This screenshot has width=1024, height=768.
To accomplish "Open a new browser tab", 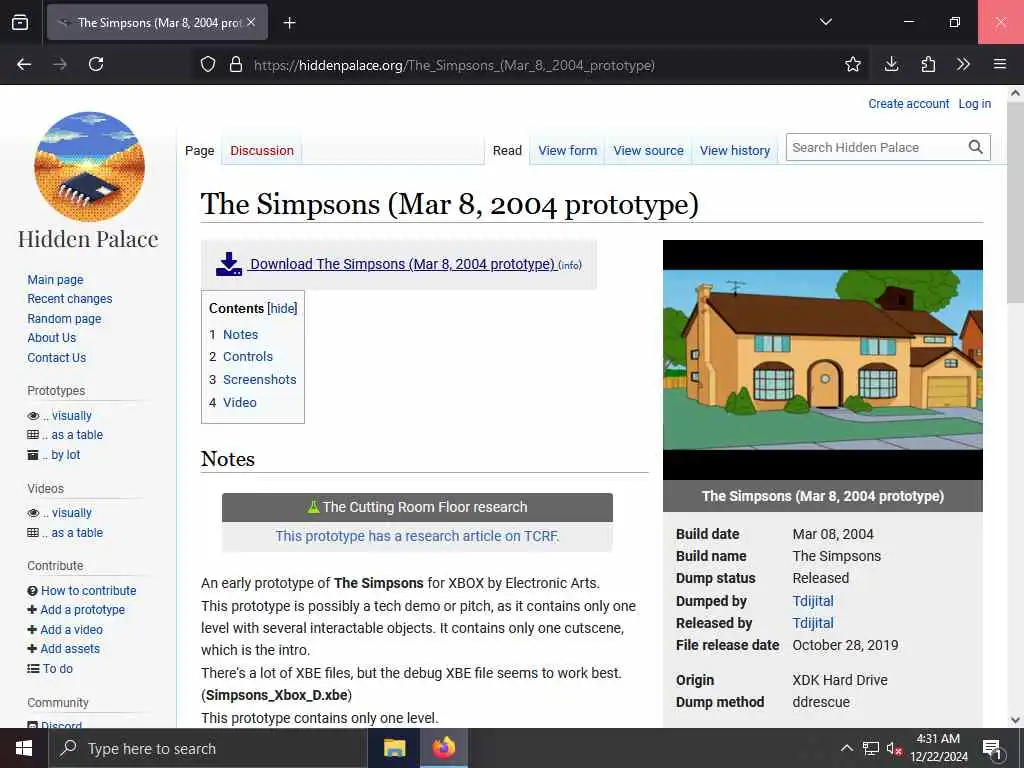I will click(289, 23).
